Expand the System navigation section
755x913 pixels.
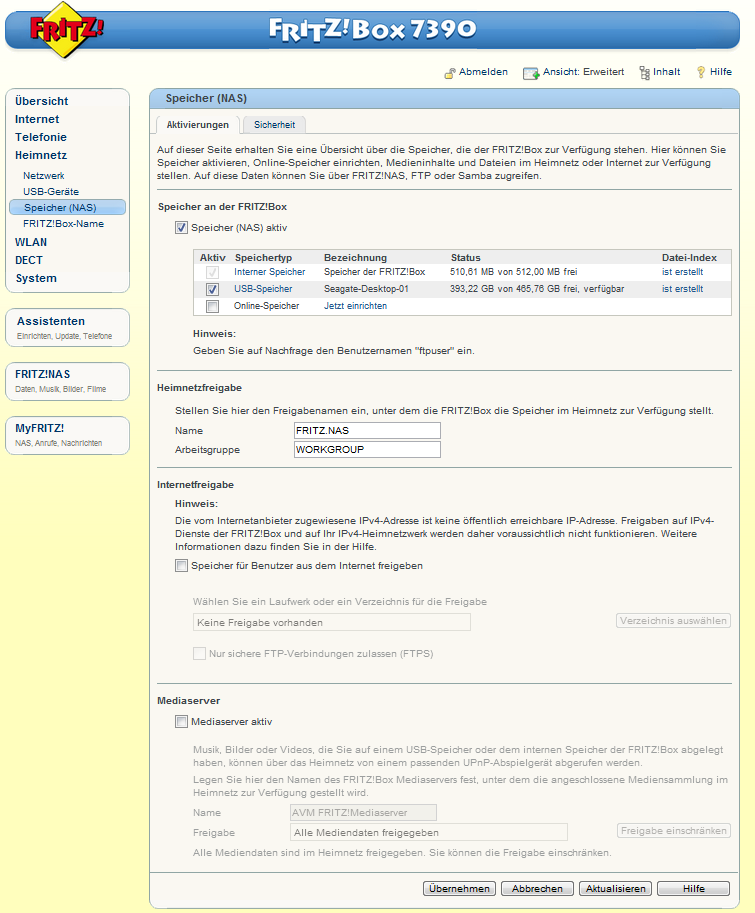(36, 278)
